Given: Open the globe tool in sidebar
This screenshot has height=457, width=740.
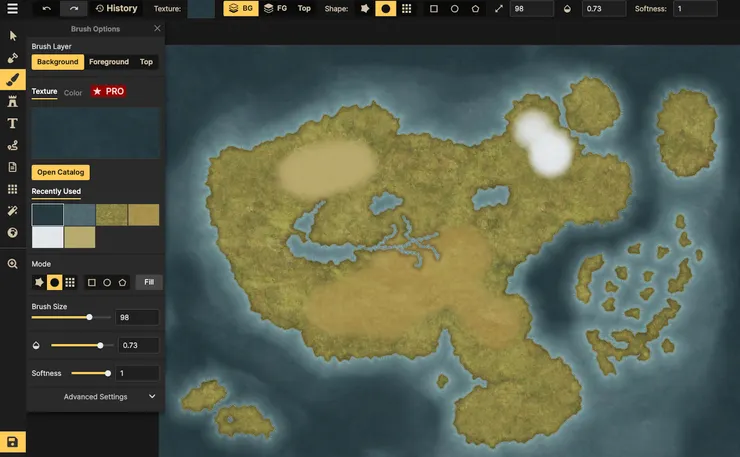Looking at the screenshot, I should [13, 233].
